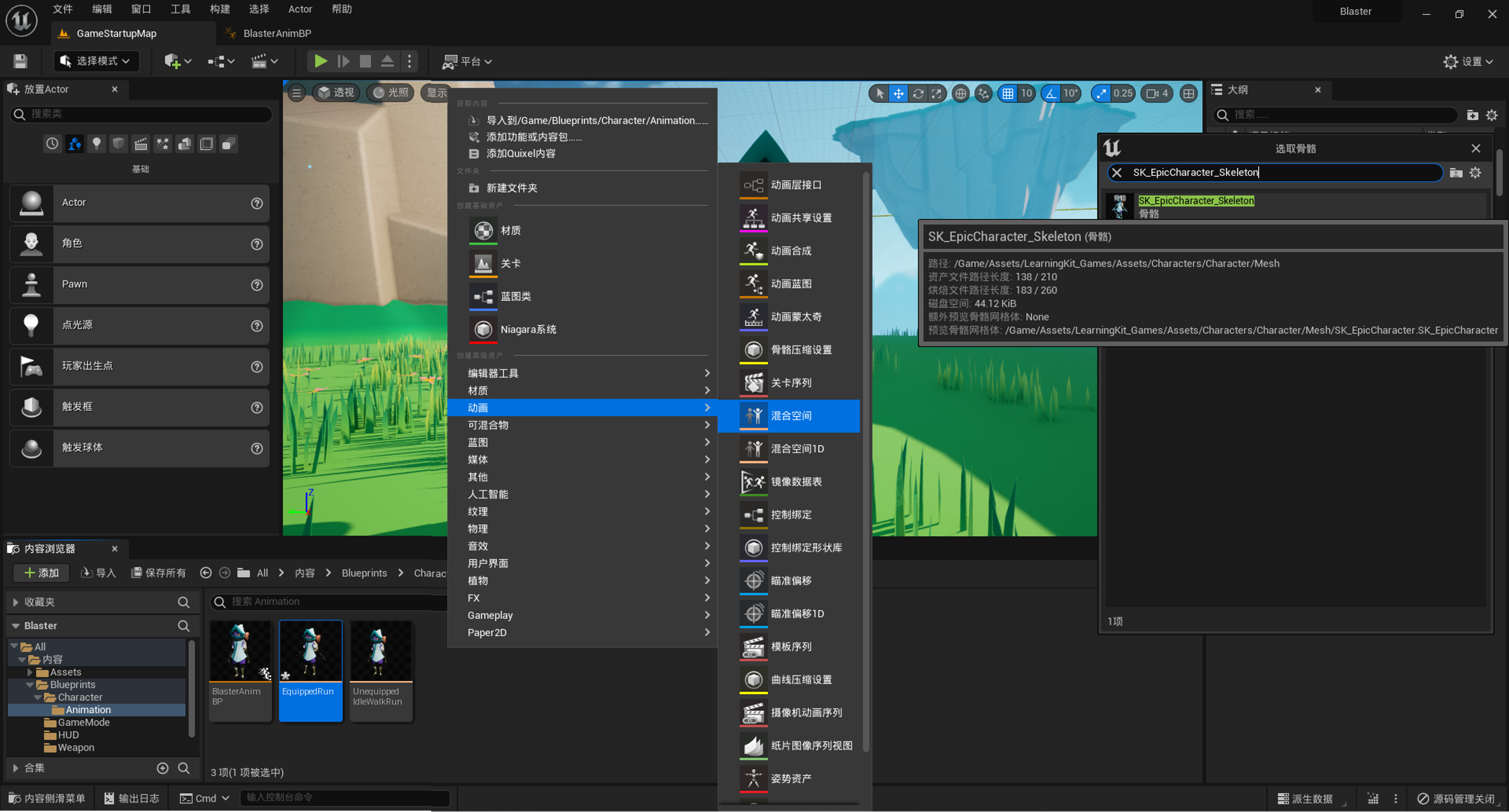
Task: Go back in Content Browser history
Action: click(206, 572)
